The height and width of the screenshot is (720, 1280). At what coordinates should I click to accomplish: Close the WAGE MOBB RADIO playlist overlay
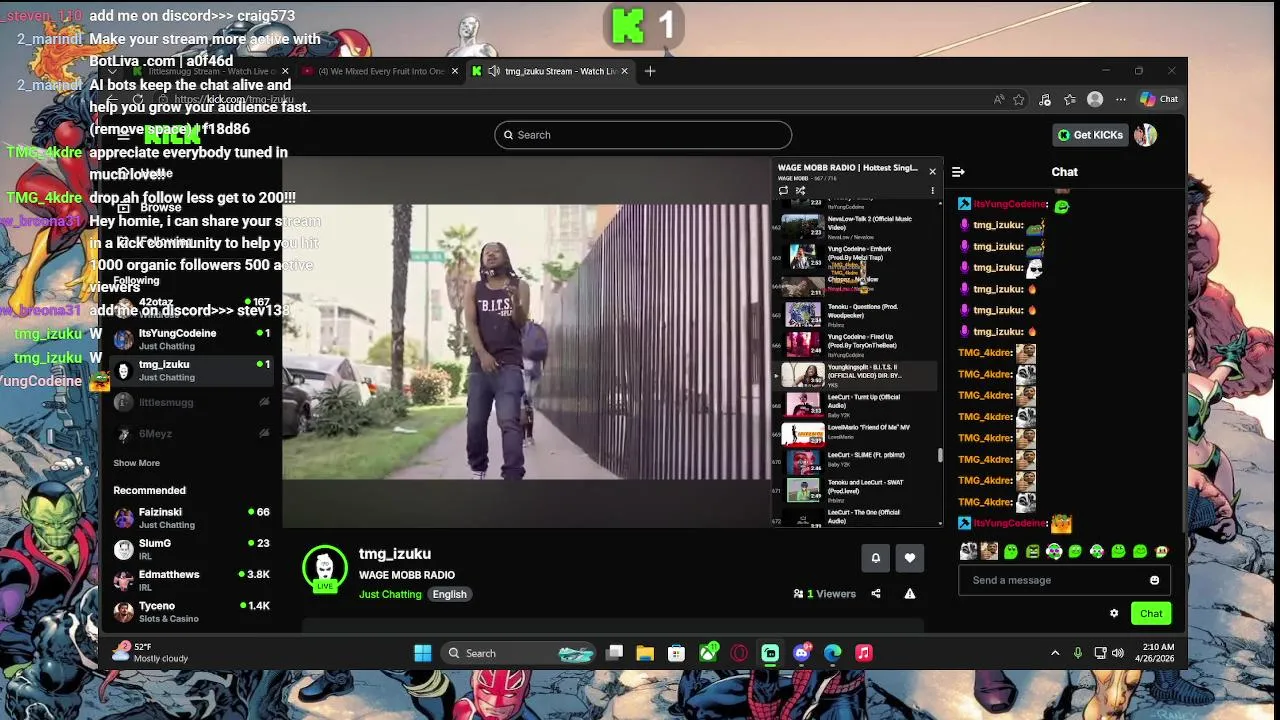932,171
